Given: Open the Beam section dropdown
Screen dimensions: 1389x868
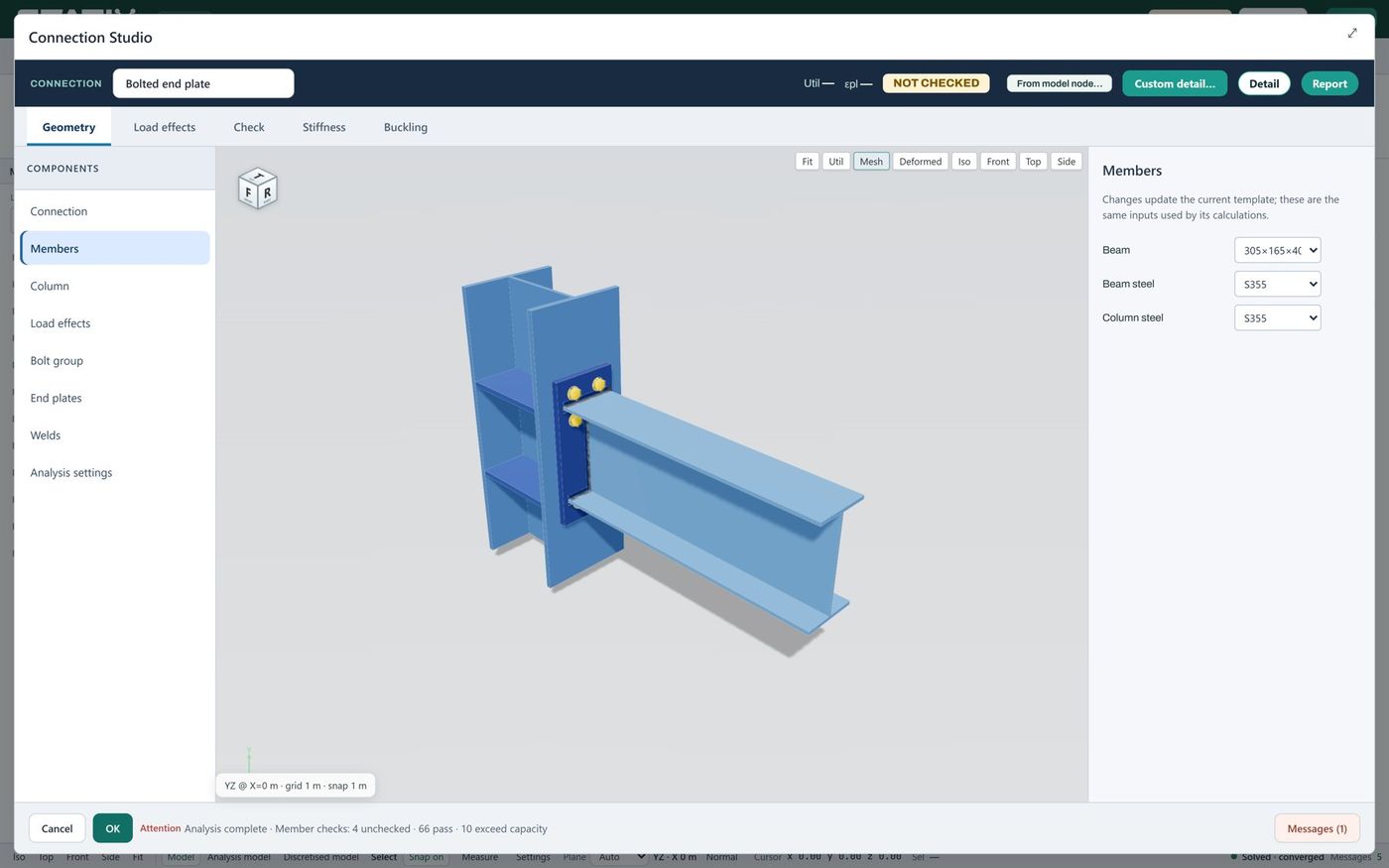Looking at the screenshot, I should [1277, 250].
